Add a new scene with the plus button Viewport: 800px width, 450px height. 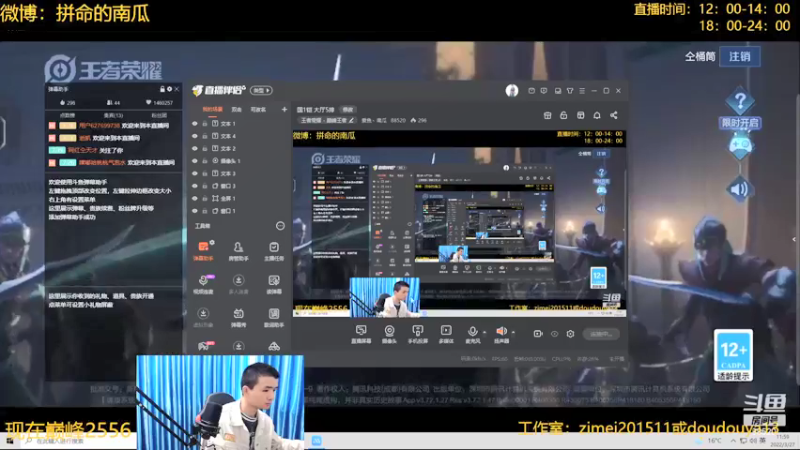point(284,109)
